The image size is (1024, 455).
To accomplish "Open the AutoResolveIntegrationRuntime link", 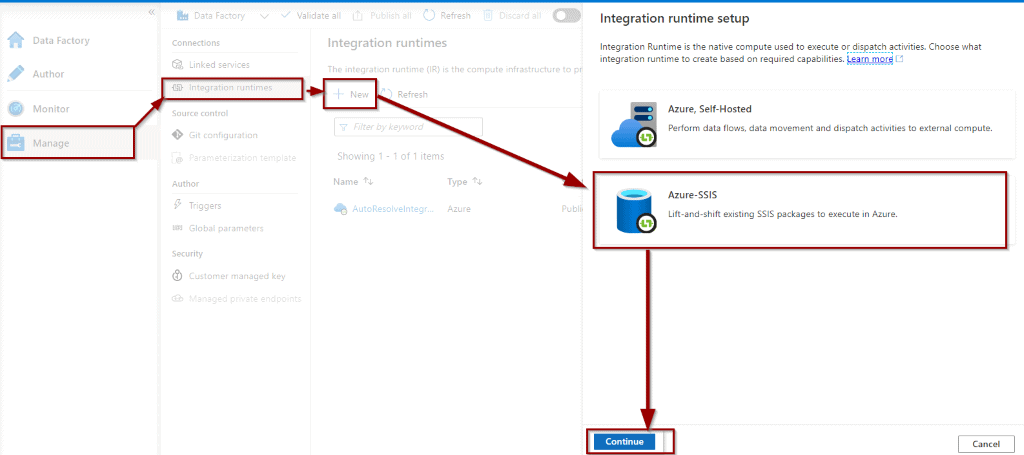I will point(393,209).
